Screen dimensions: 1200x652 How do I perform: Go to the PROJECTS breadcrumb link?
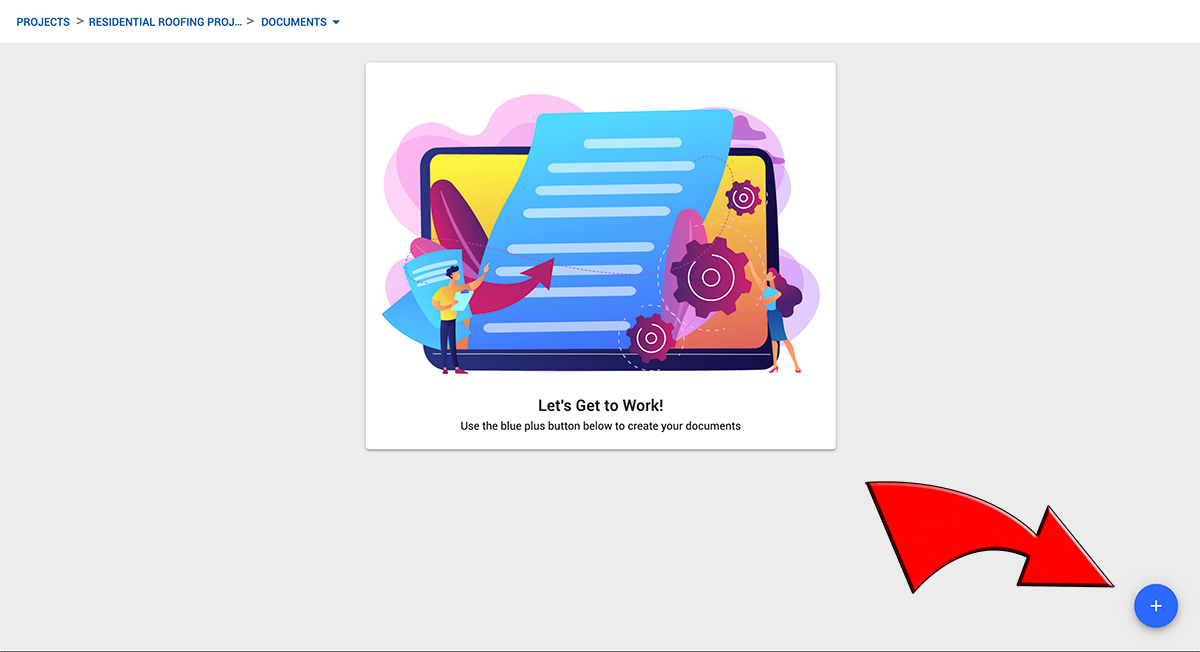(x=43, y=22)
